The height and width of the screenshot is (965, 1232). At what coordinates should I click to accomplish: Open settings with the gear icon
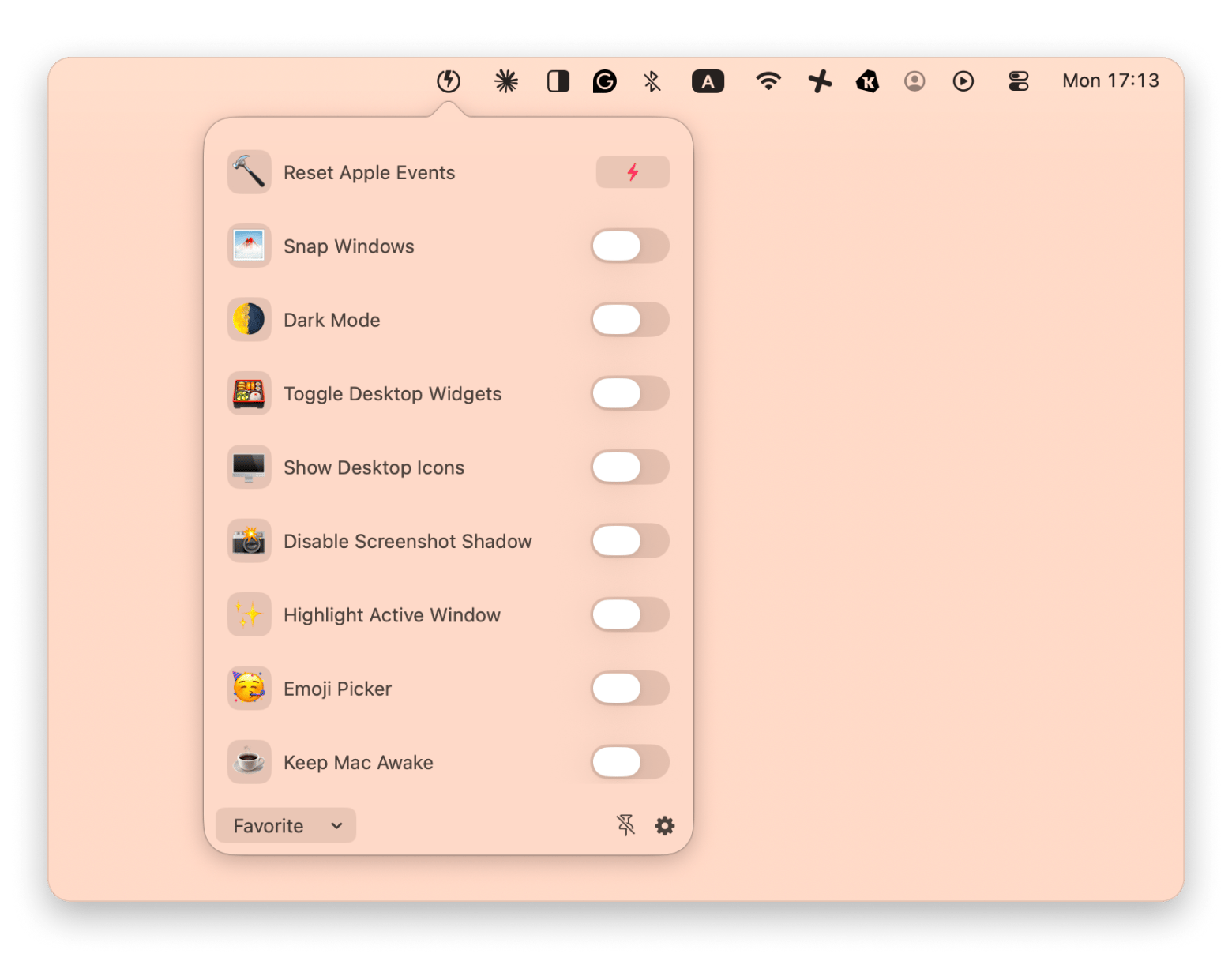click(665, 825)
